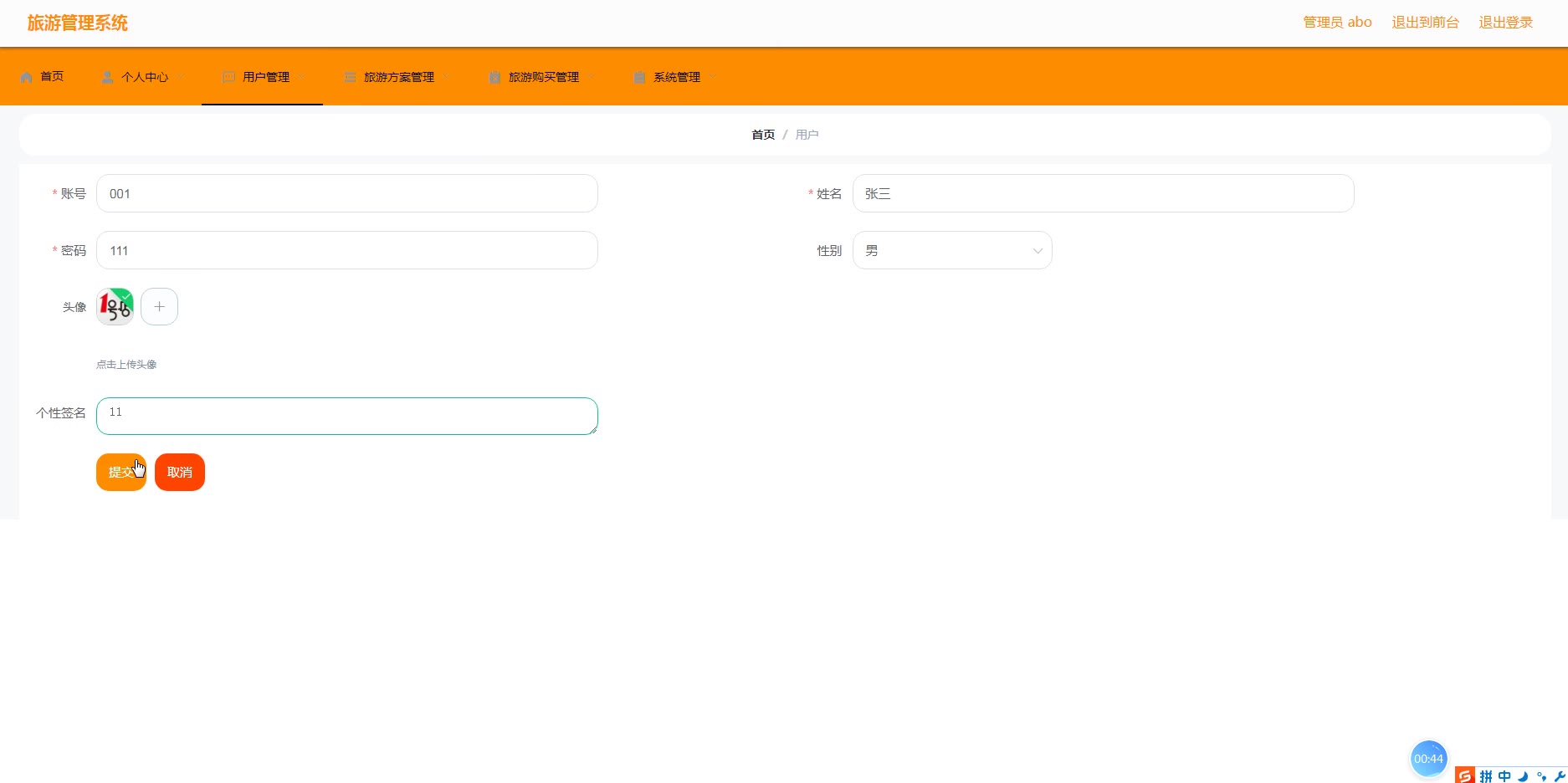Toggle the punctuation mode icon in the input toolbar
This screenshot has height=783, width=1568.
pos(1541,776)
